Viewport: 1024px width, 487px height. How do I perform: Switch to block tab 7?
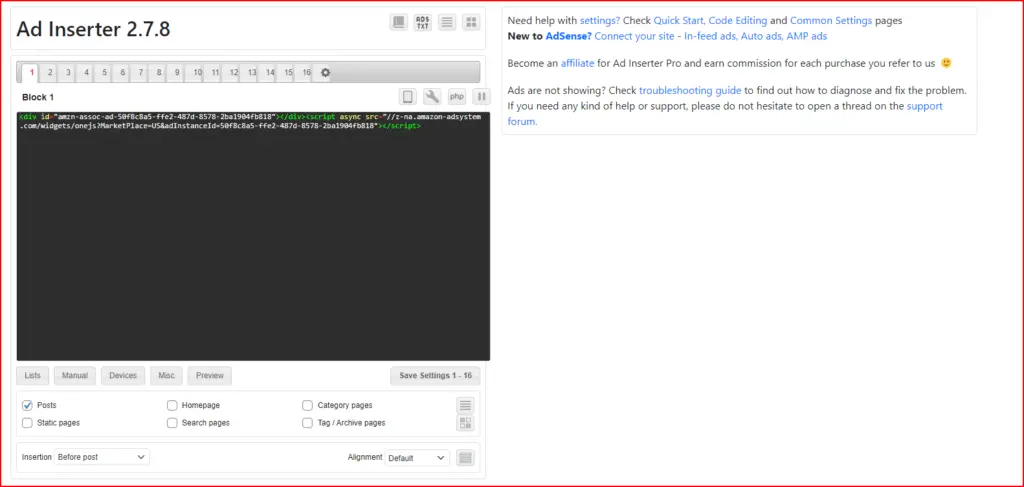pos(141,73)
